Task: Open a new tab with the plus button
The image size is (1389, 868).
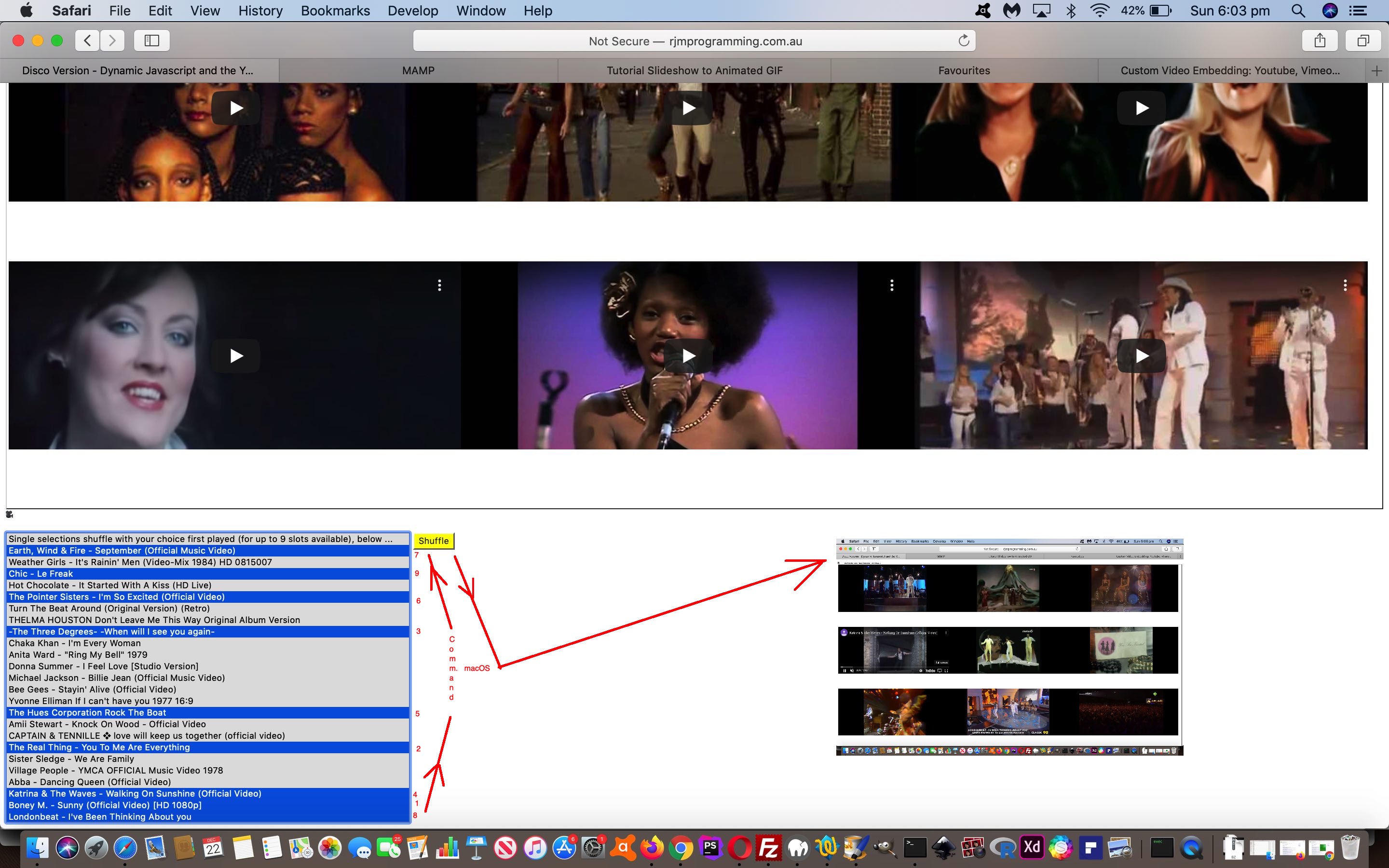Action: (x=1376, y=70)
